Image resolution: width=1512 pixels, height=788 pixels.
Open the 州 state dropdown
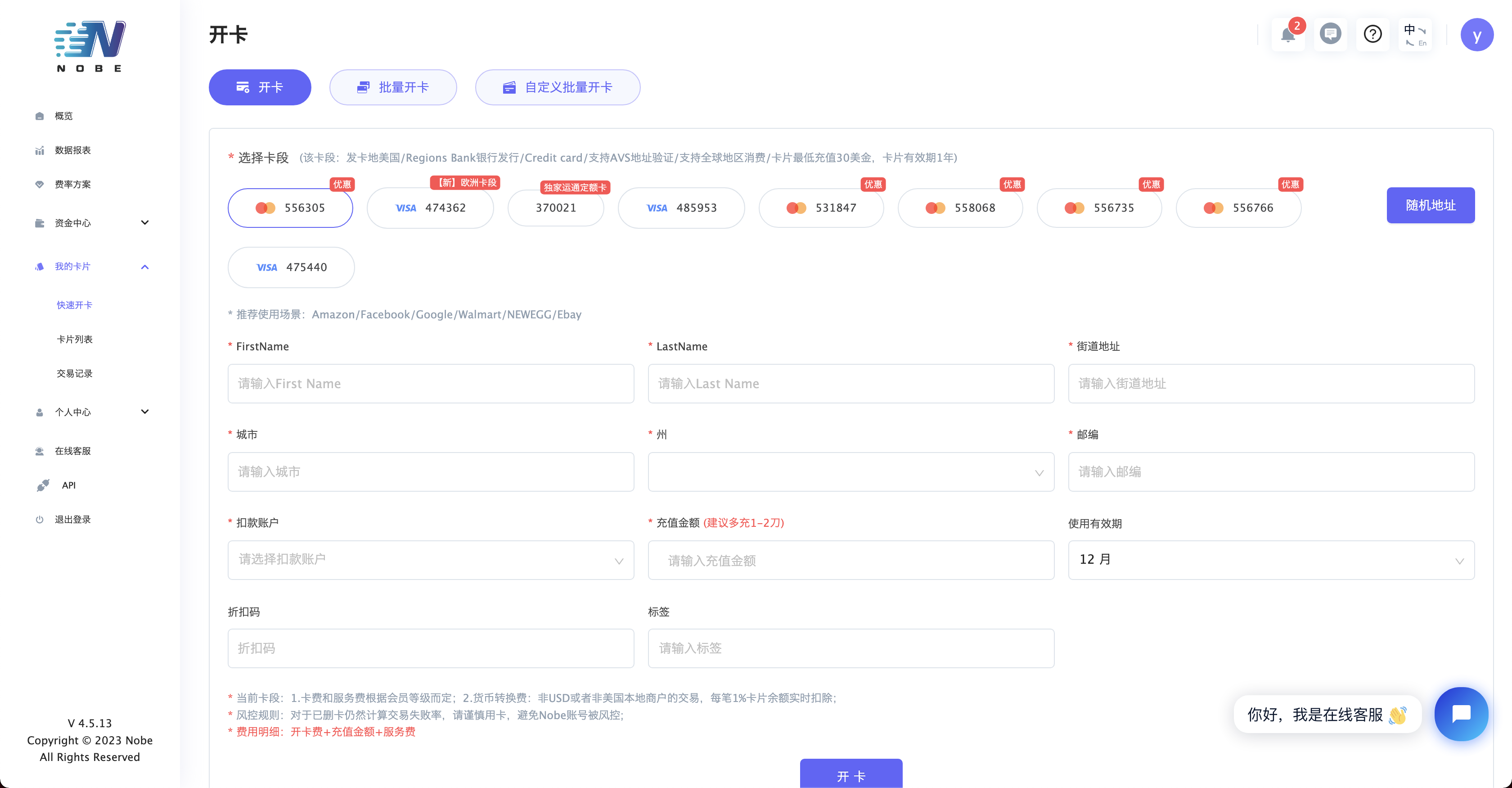(850, 472)
